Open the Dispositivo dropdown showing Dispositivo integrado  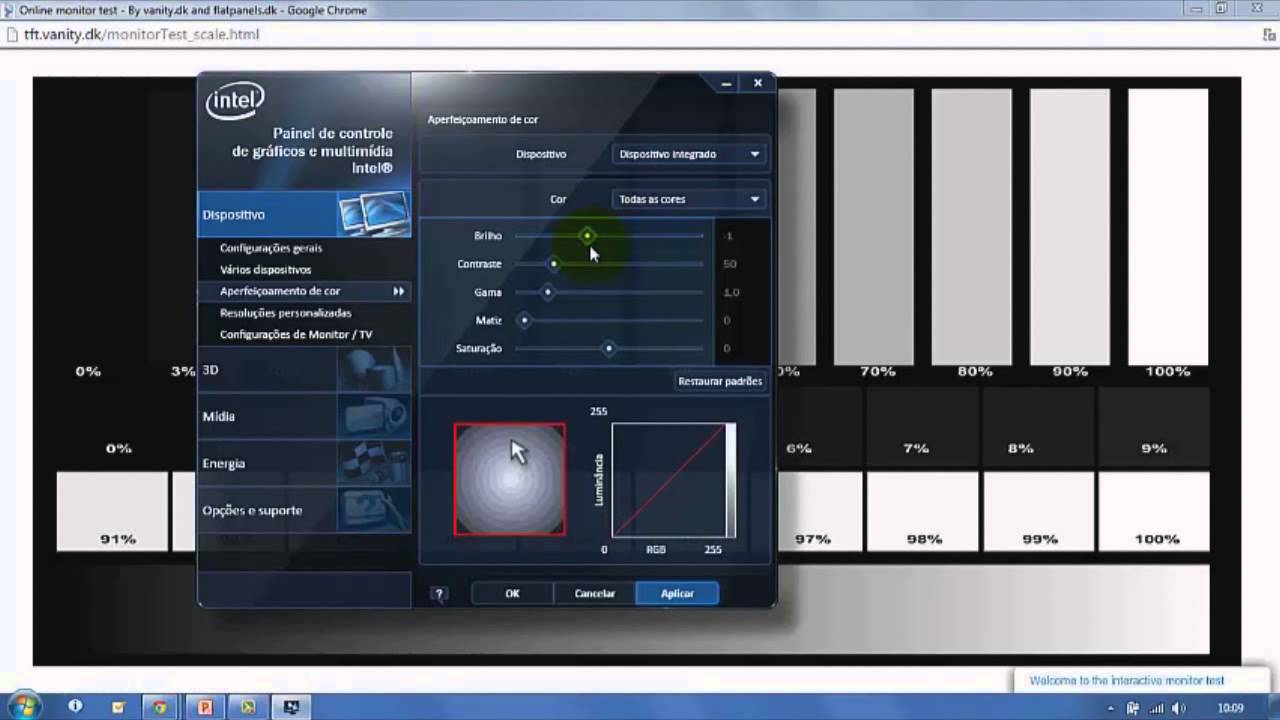coord(690,154)
